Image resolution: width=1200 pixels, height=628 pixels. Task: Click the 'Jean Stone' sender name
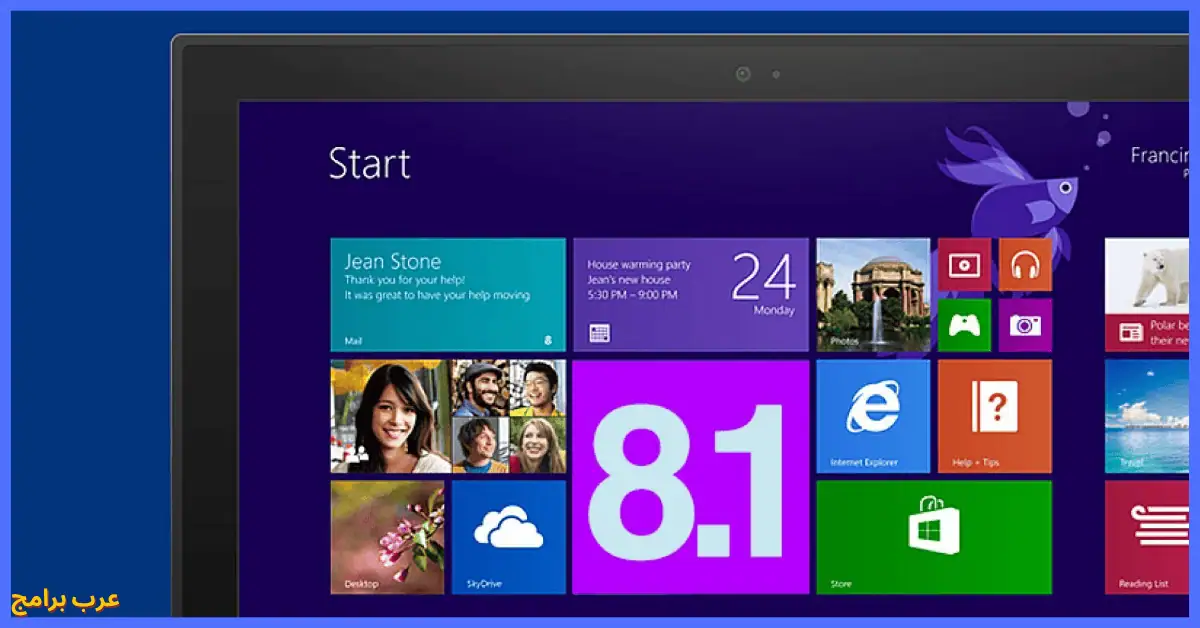click(x=393, y=261)
